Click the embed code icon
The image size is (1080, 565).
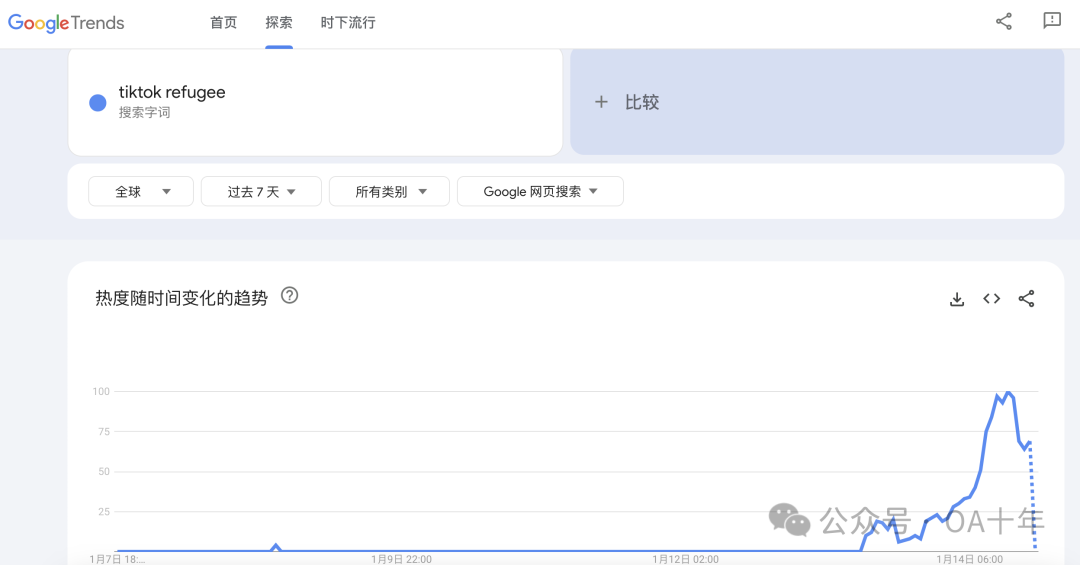click(991, 298)
